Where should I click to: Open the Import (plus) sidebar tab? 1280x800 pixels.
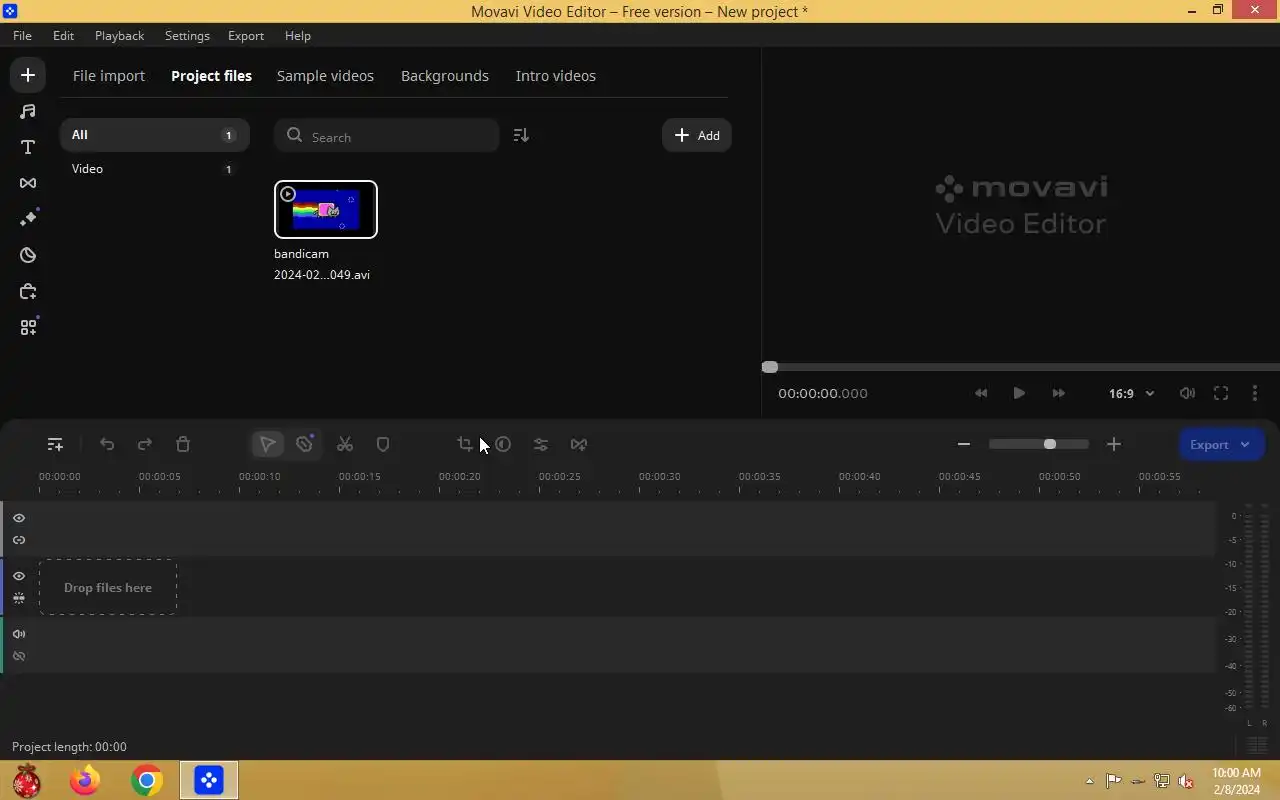point(28,75)
